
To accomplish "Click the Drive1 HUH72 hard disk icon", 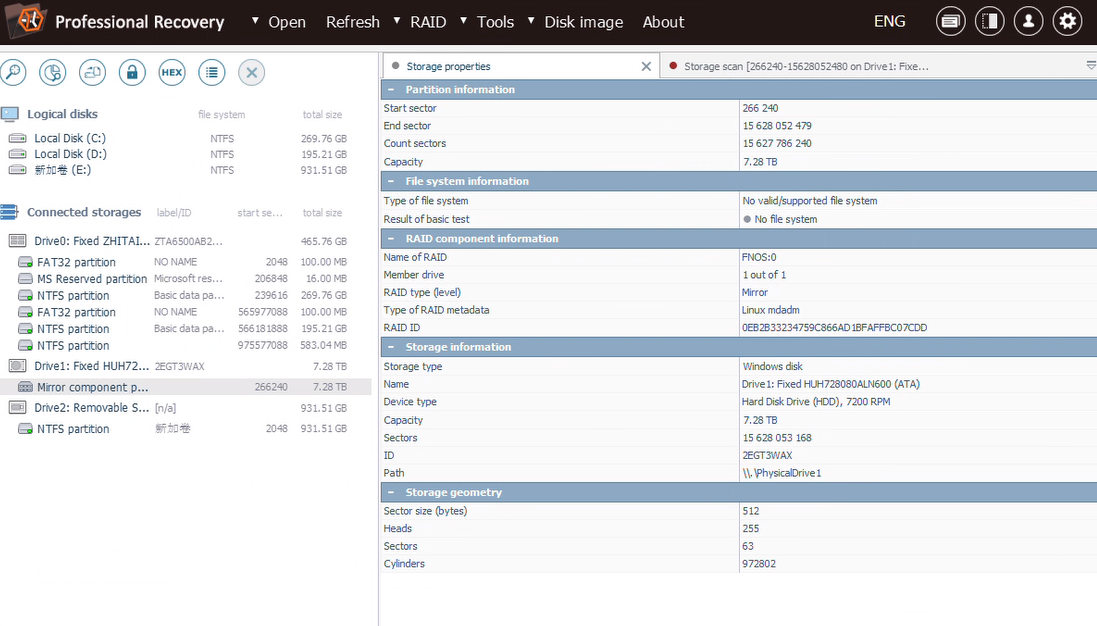I will point(17,366).
